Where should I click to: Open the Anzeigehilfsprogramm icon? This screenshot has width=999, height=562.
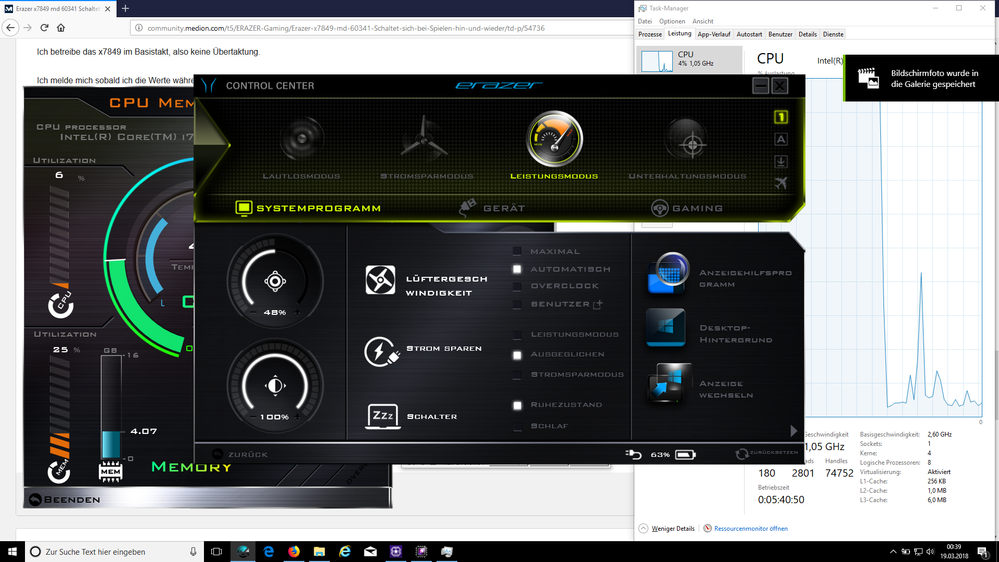(x=668, y=274)
